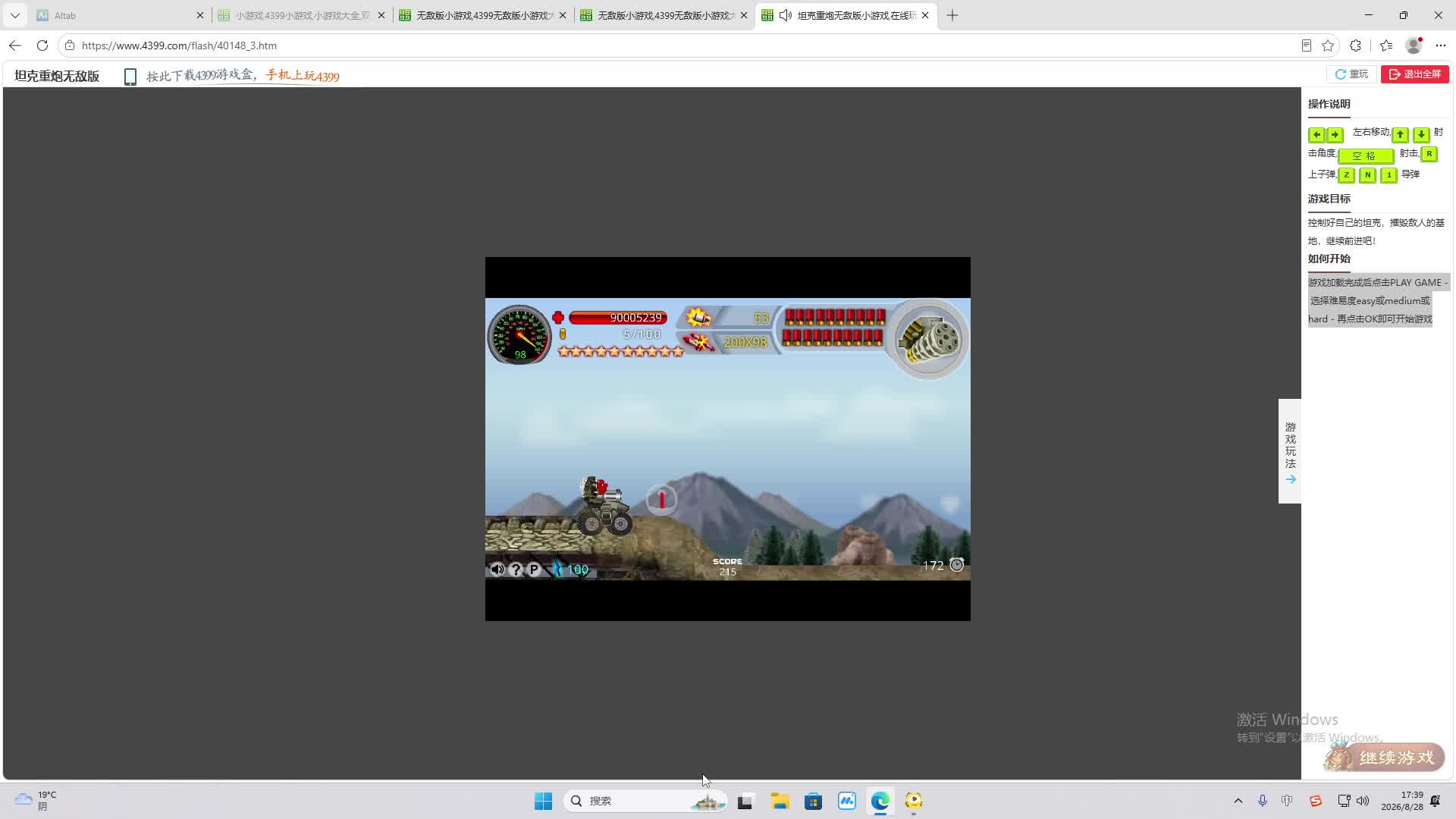Viewport: 1456px width, 819px height.
Task: Click the 1 key icon
Action: click(1389, 175)
